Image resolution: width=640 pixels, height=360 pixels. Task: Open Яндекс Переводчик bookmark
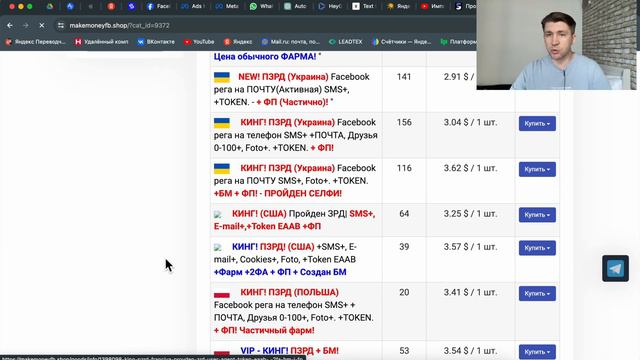click(35, 42)
